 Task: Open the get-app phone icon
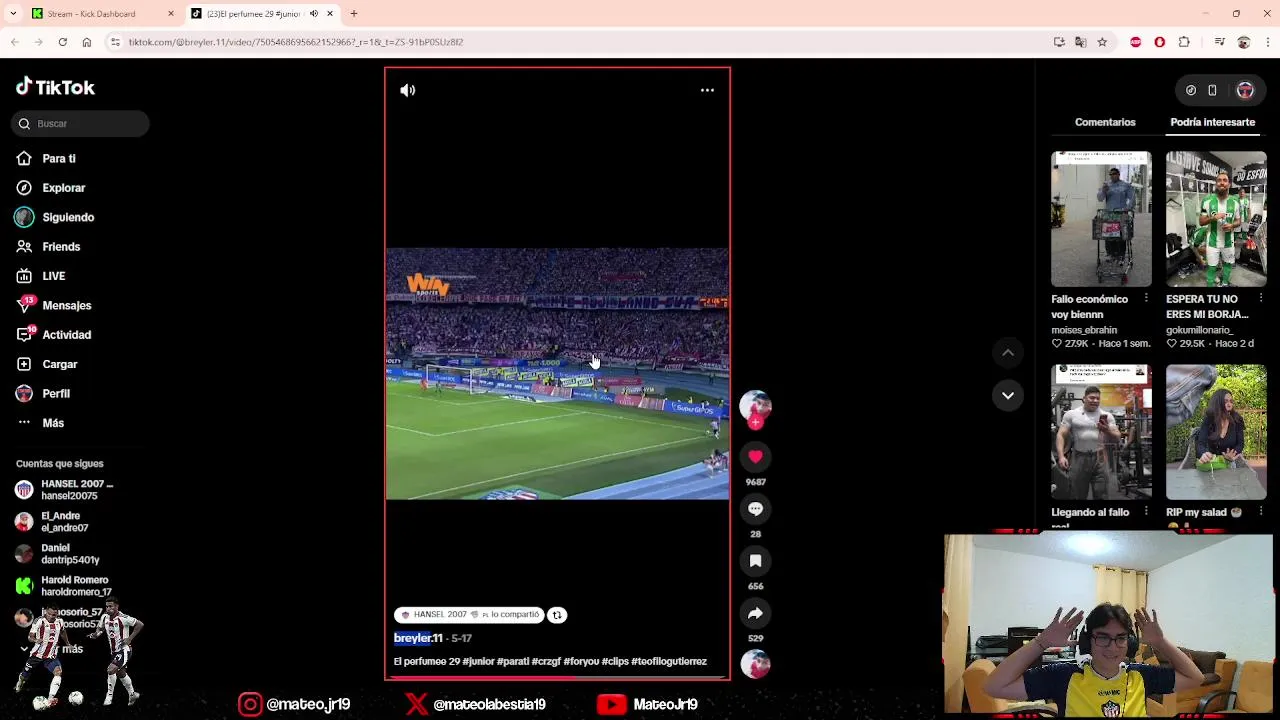click(1212, 90)
